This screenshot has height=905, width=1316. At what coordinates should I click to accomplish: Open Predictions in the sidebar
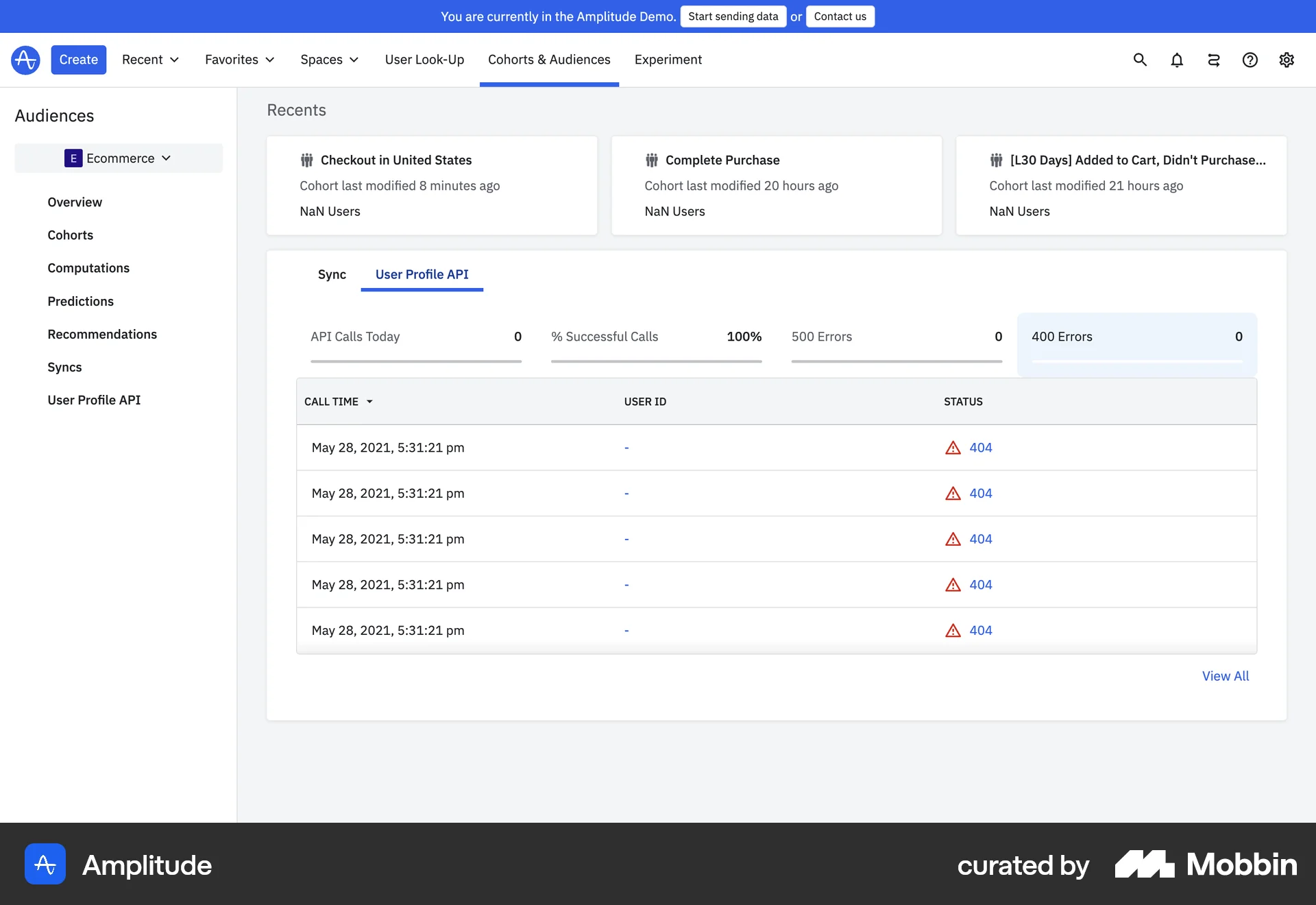coord(81,301)
